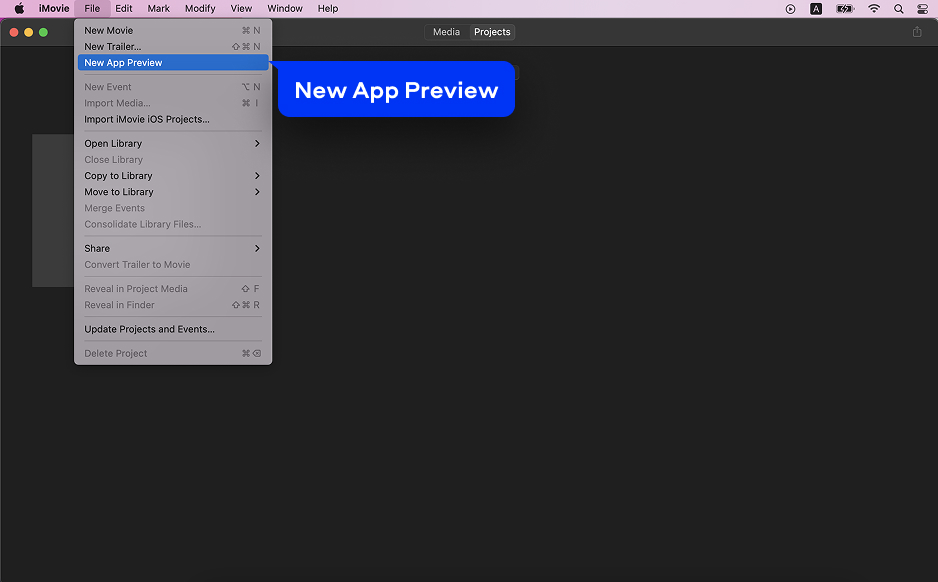This screenshot has height=582, width=938.
Task: Expand the Share submenu
Action: point(173,248)
